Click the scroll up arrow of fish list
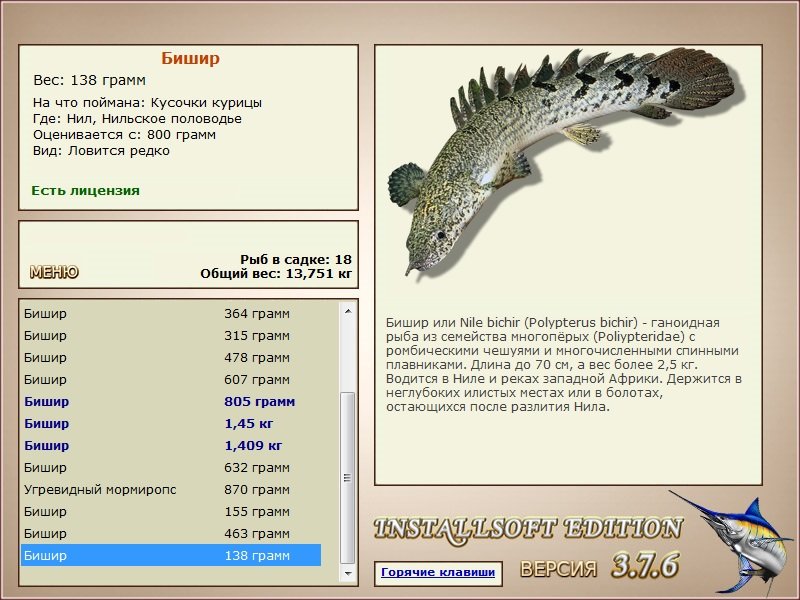 tap(348, 311)
